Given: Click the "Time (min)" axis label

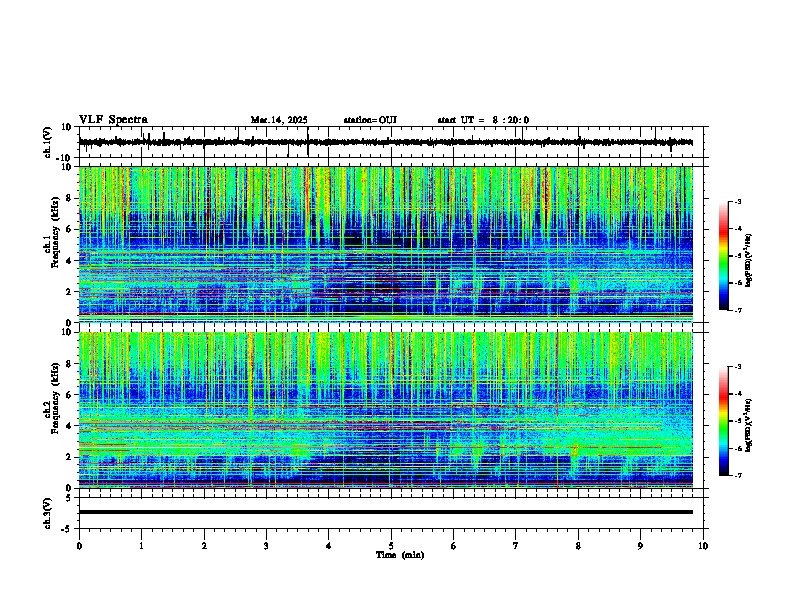Looking at the screenshot, I should click(x=400, y=555).
